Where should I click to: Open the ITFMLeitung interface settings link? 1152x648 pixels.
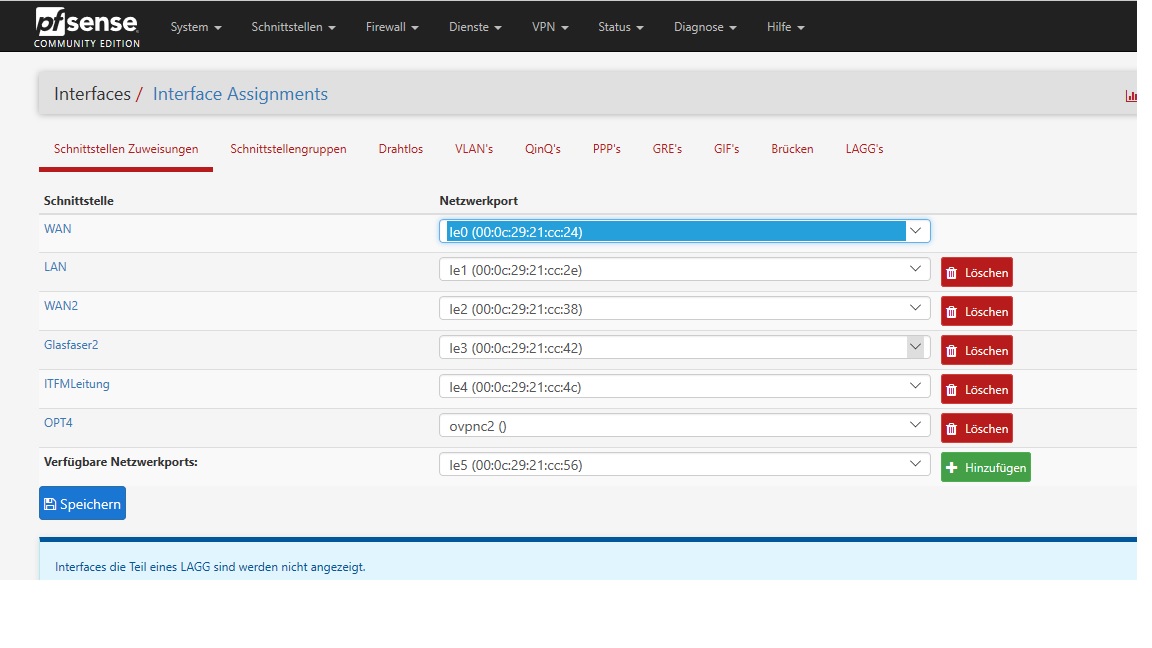pyautogui.click(x=77, y=384)
